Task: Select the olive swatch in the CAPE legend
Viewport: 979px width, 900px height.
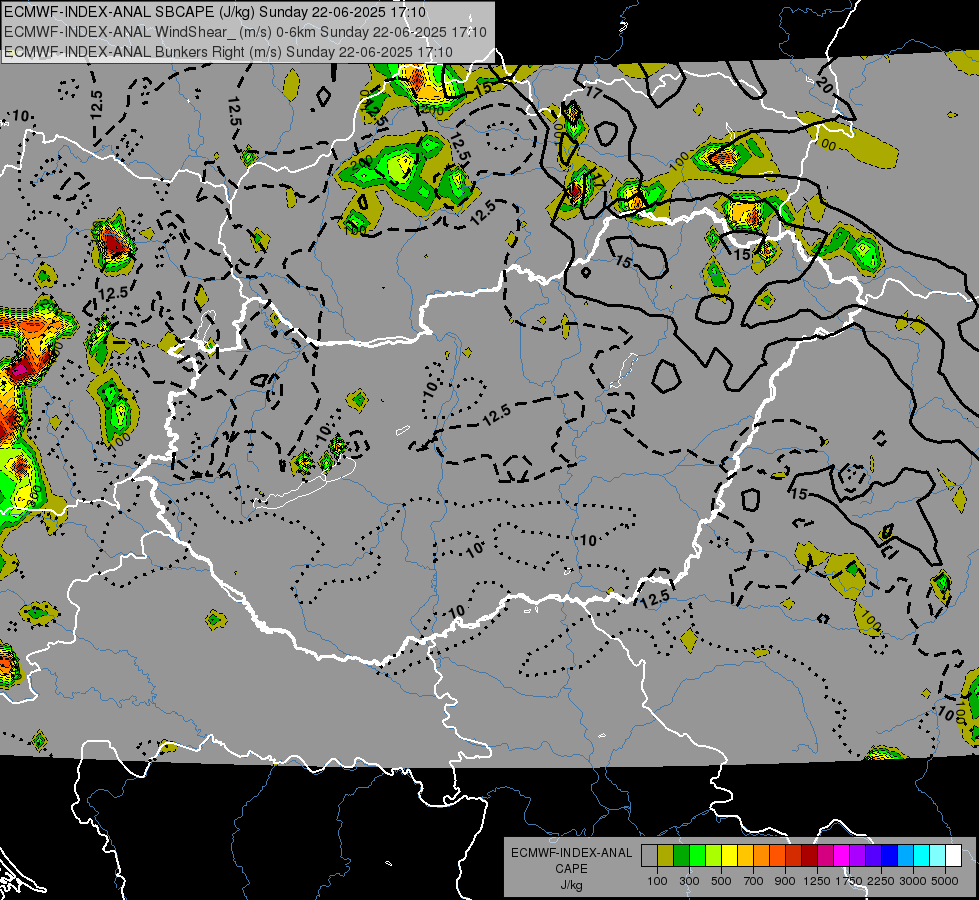Action: [x=666, y=855]
